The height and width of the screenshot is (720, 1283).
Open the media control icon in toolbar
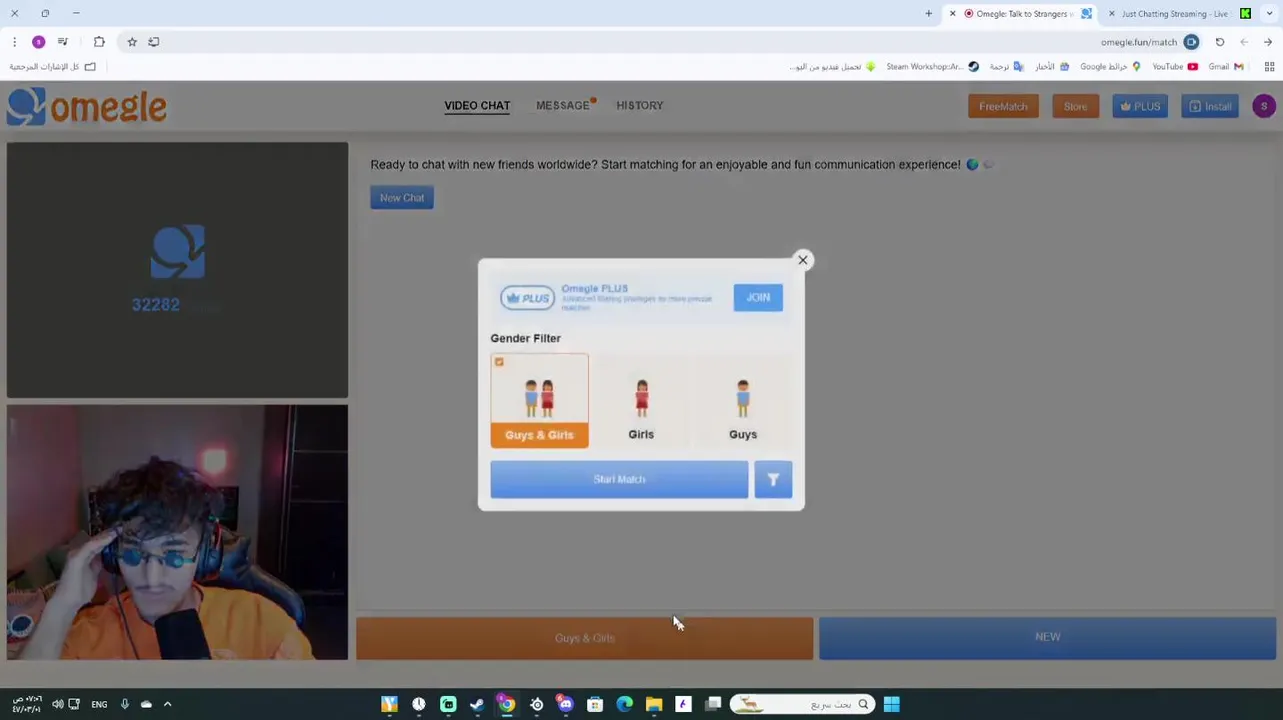point(62,42)
